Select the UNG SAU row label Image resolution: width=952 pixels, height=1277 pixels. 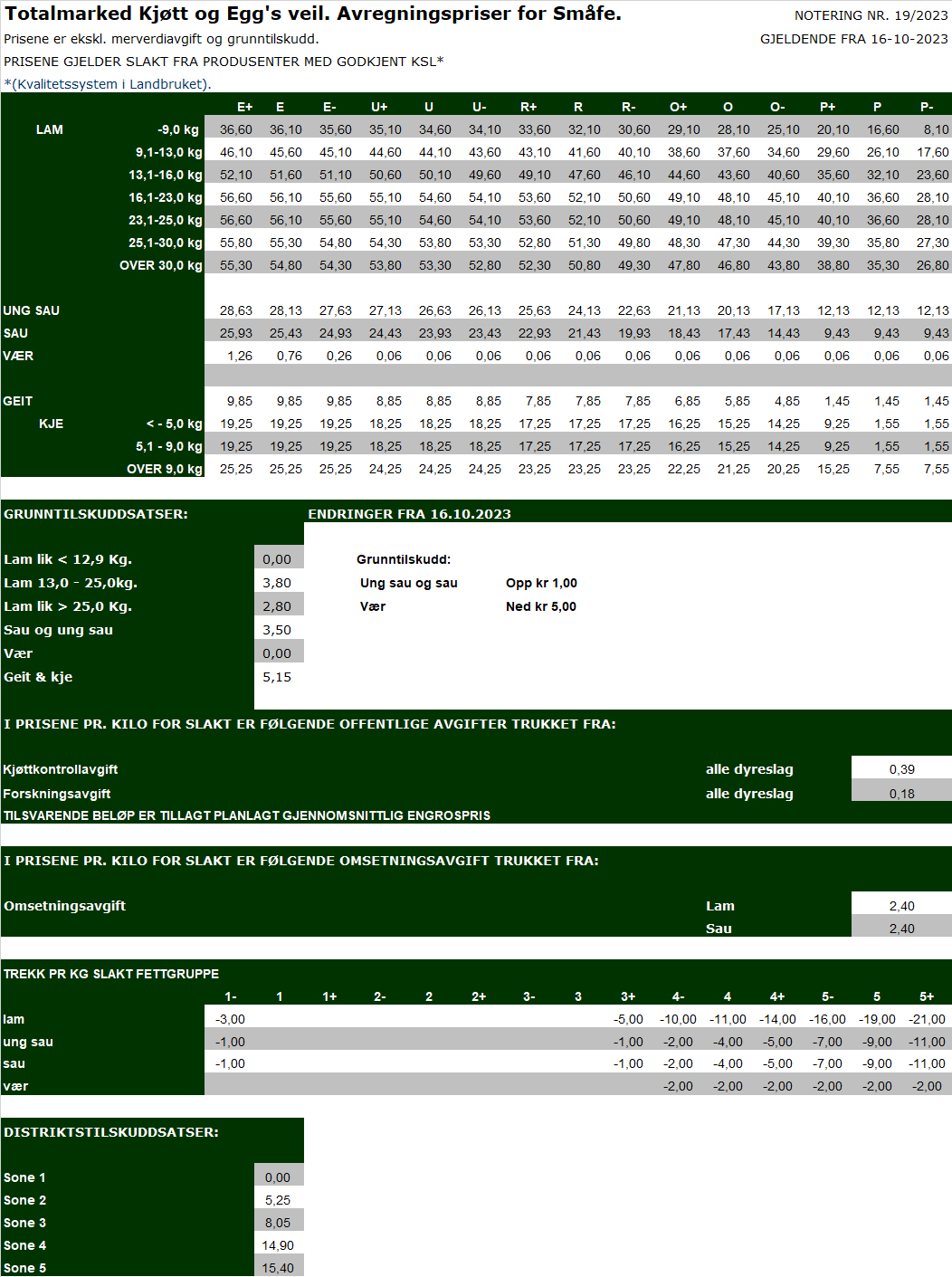pos(32,310)
